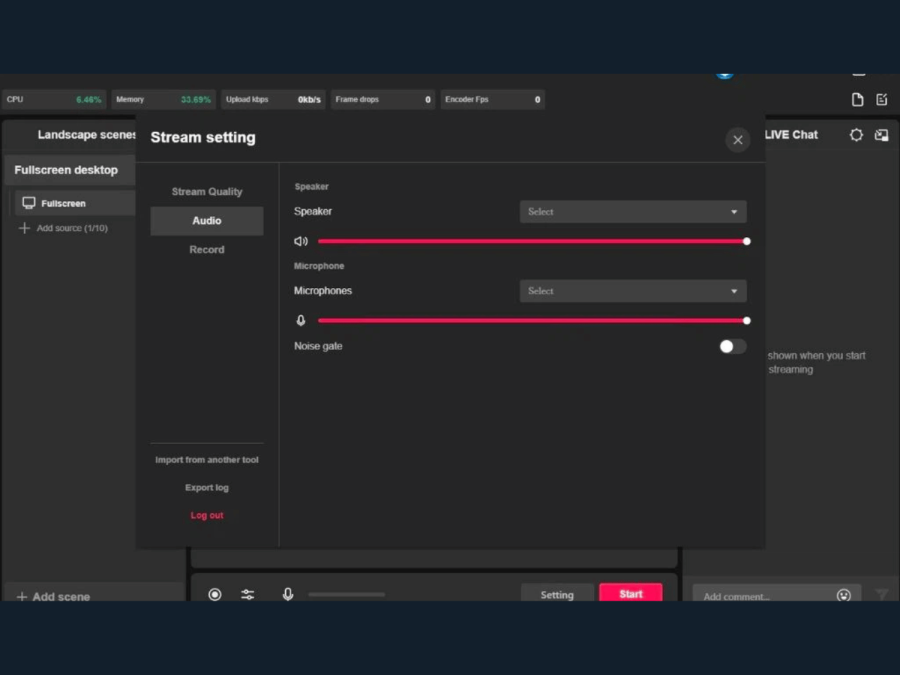This screenshot has height=675, width=900.
Task: Open the emoji picker in comment box
Action: [843, 595]
